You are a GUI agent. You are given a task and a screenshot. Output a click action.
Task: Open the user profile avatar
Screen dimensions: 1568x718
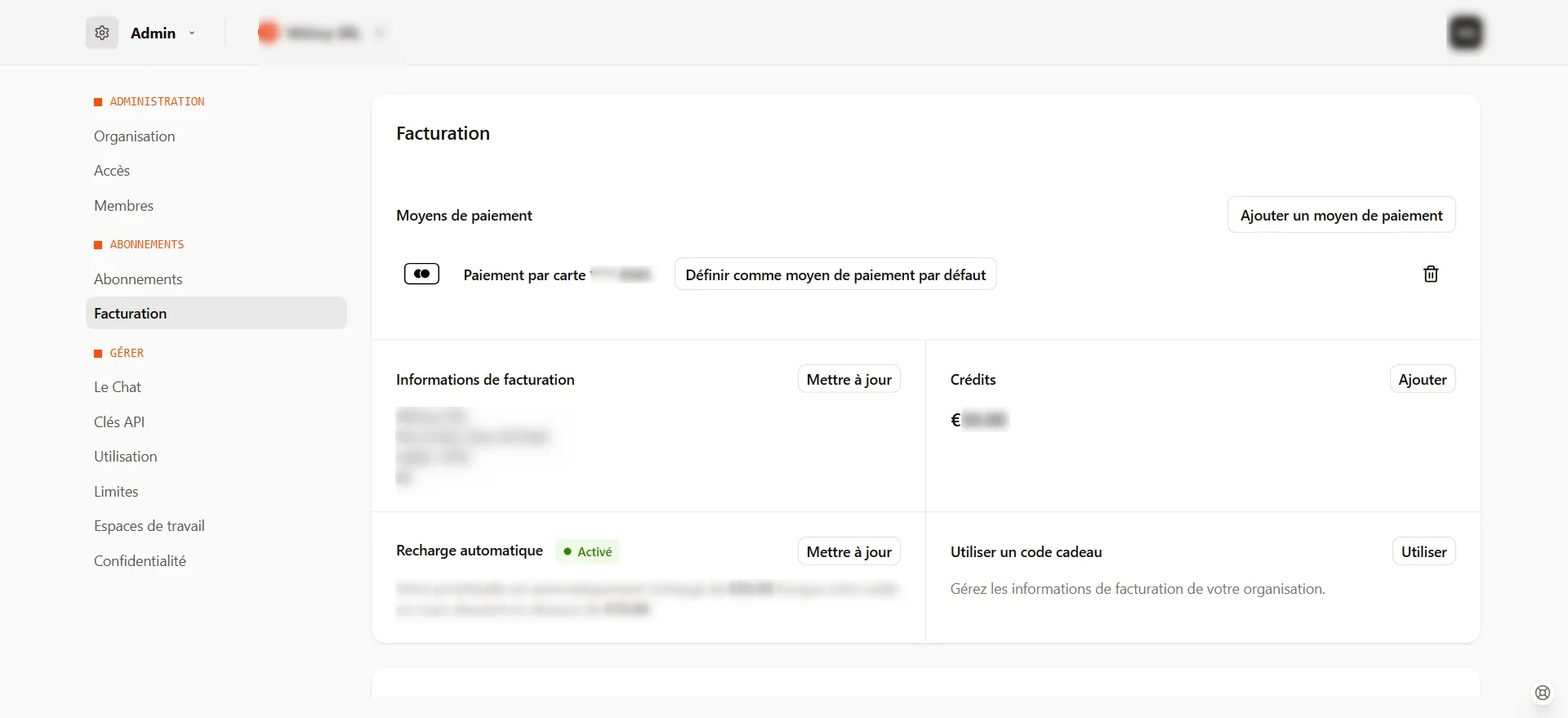[x=1465, y=33]
